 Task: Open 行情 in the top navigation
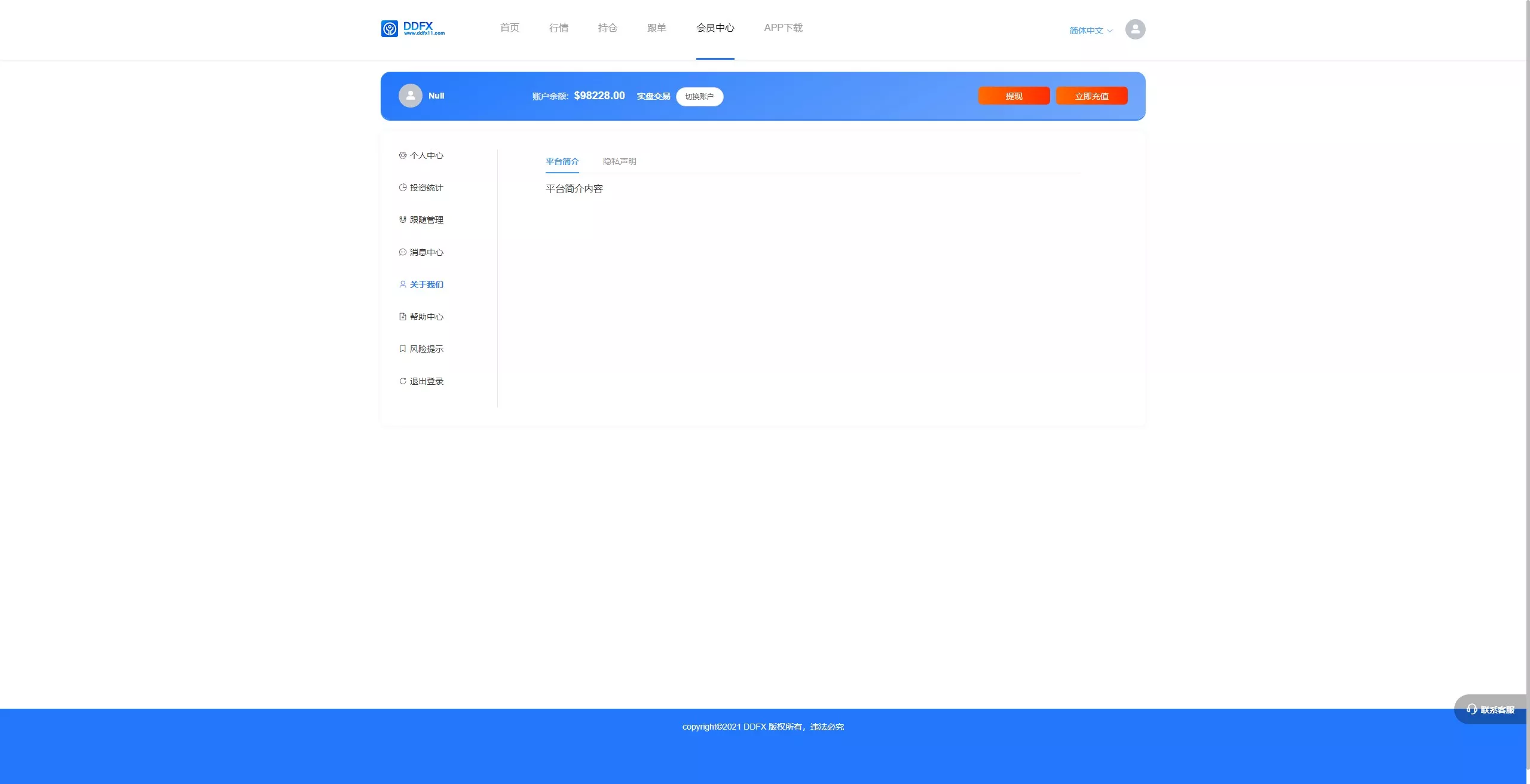(x=558, y=28)
